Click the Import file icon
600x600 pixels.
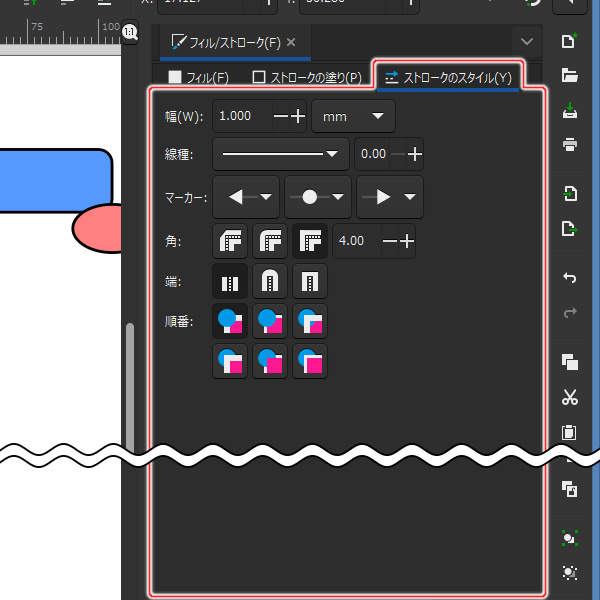[570, 193]
